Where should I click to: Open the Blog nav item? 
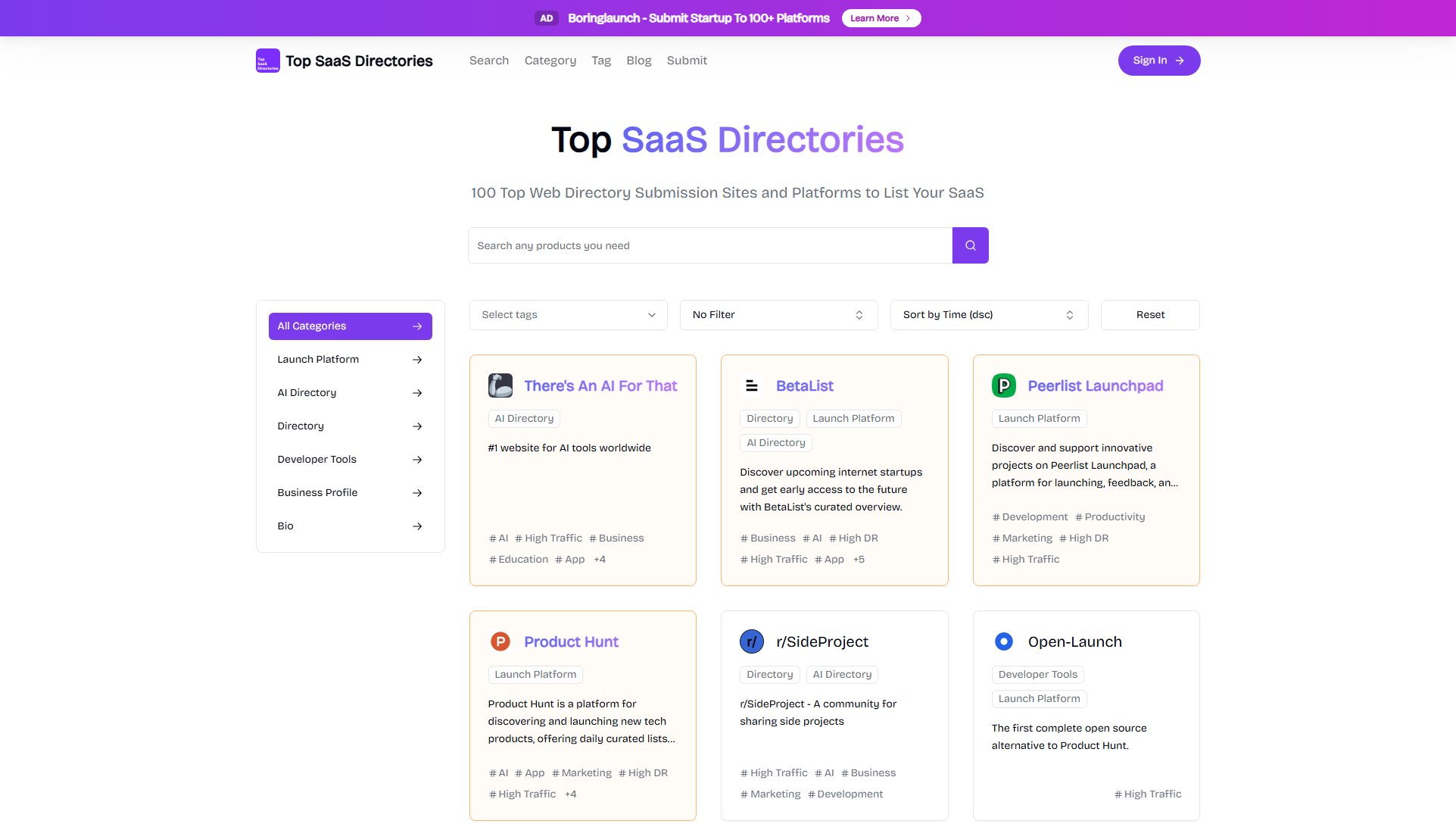(x=639, y=61)
